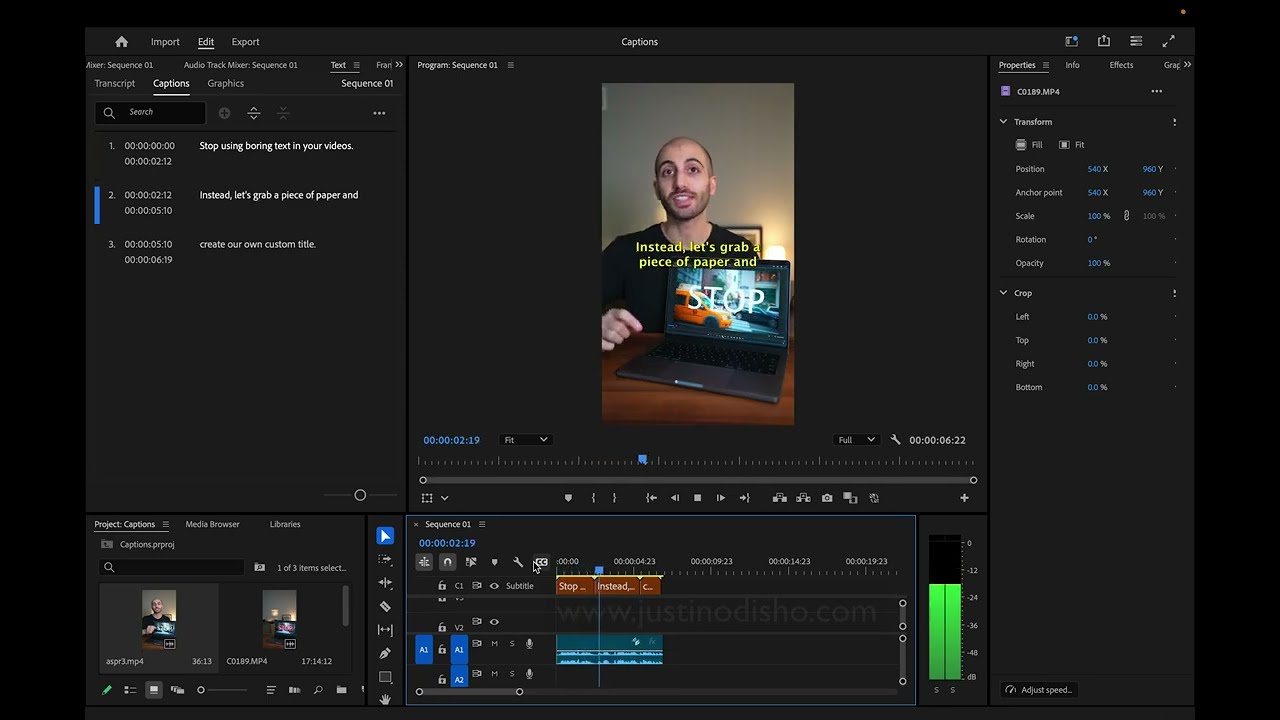Mark In point in Program Monitor

(593, 498)
